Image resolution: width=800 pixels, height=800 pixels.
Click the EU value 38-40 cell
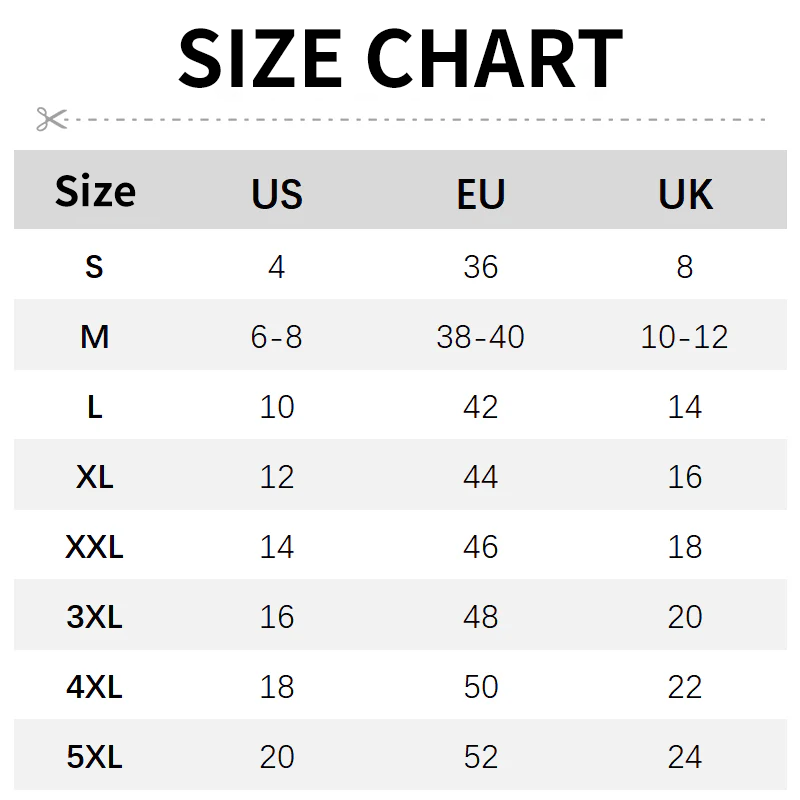coord(481,337)
